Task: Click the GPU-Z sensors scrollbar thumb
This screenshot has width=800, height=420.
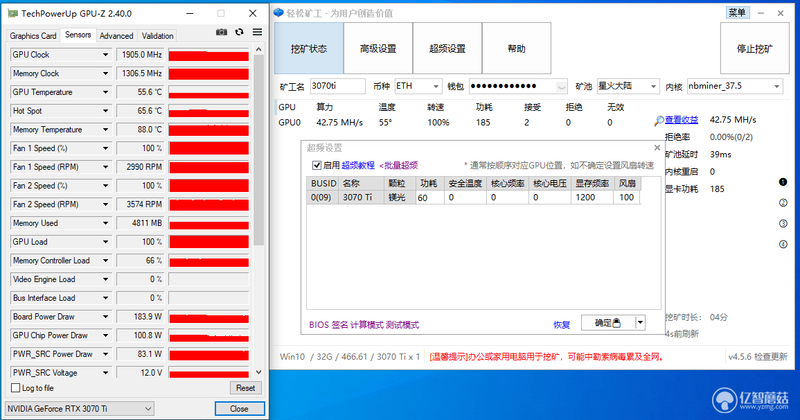Action: point(259,150)
